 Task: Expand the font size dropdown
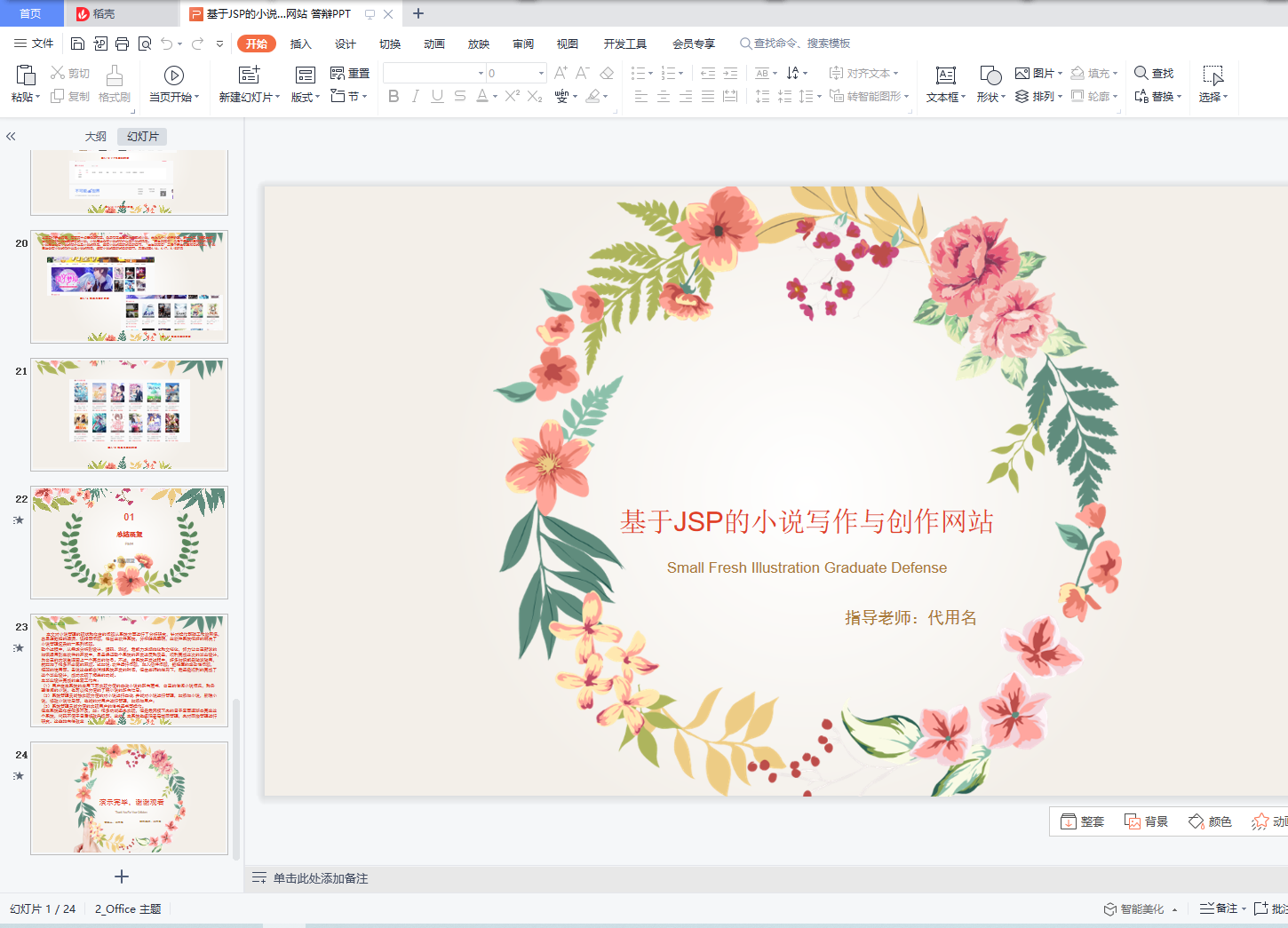coord(541,73)
